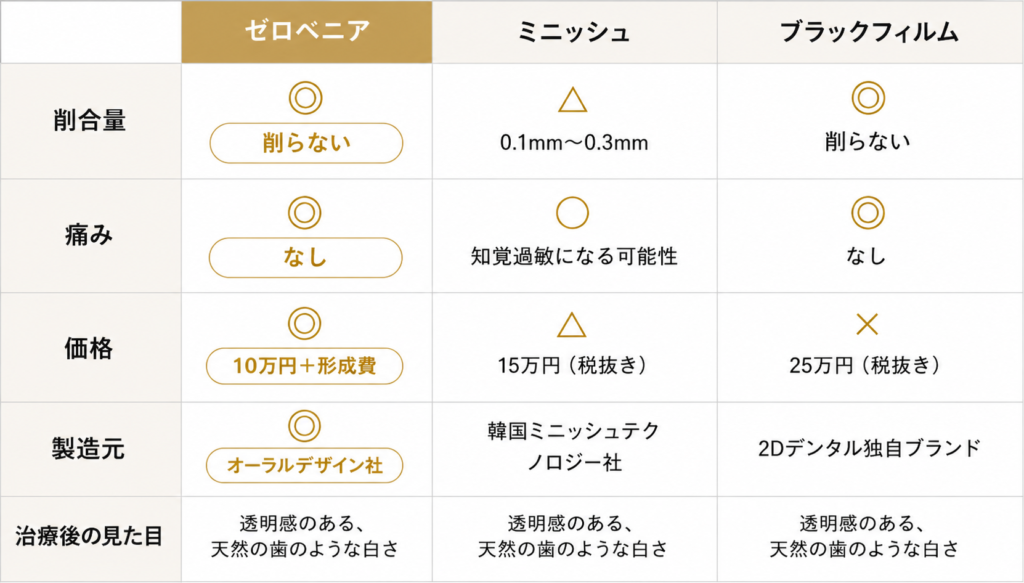
Task: Click the 製造元 row label
Action: coord(89,449)
